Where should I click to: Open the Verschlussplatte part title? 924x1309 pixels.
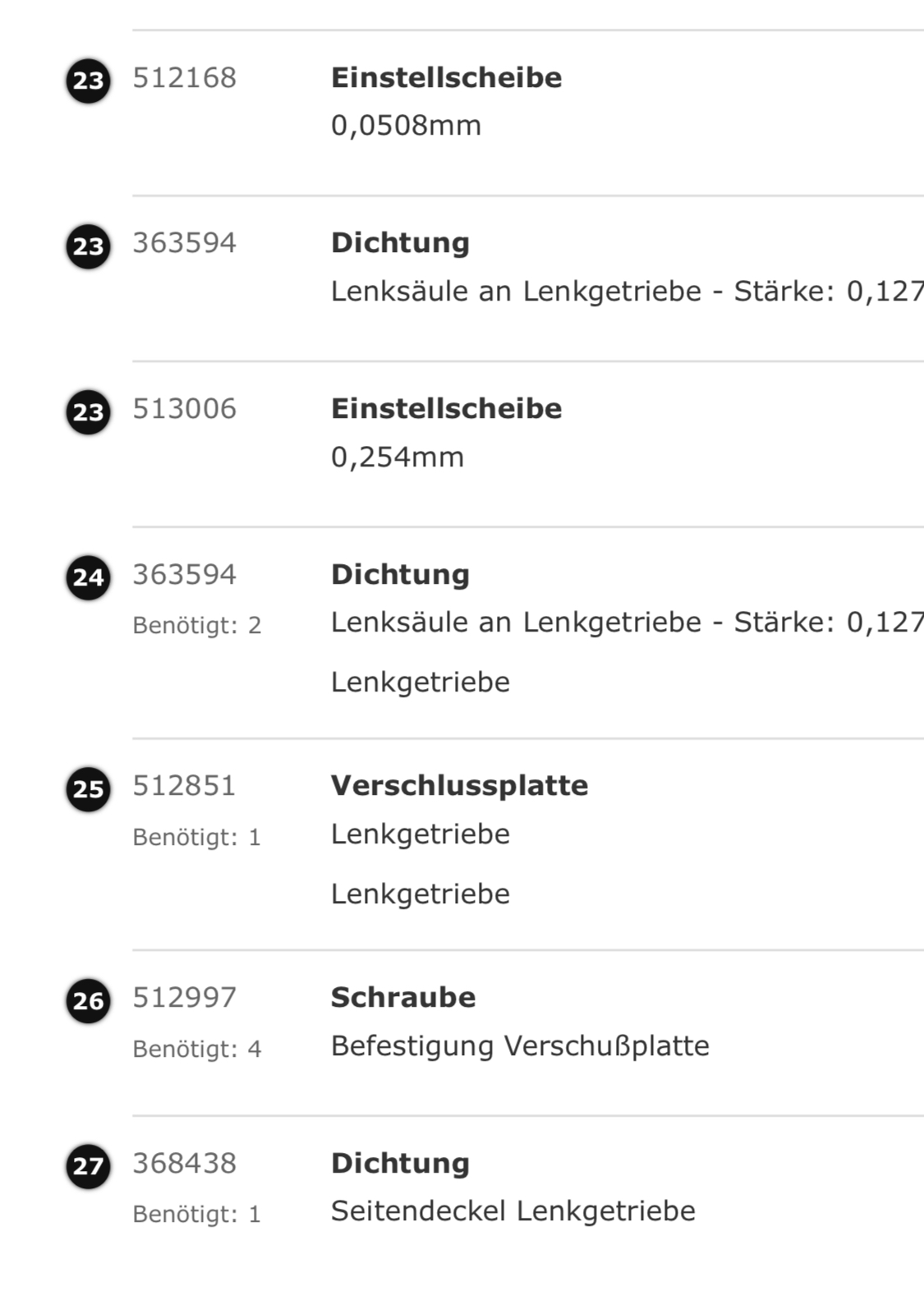(459, 786)
